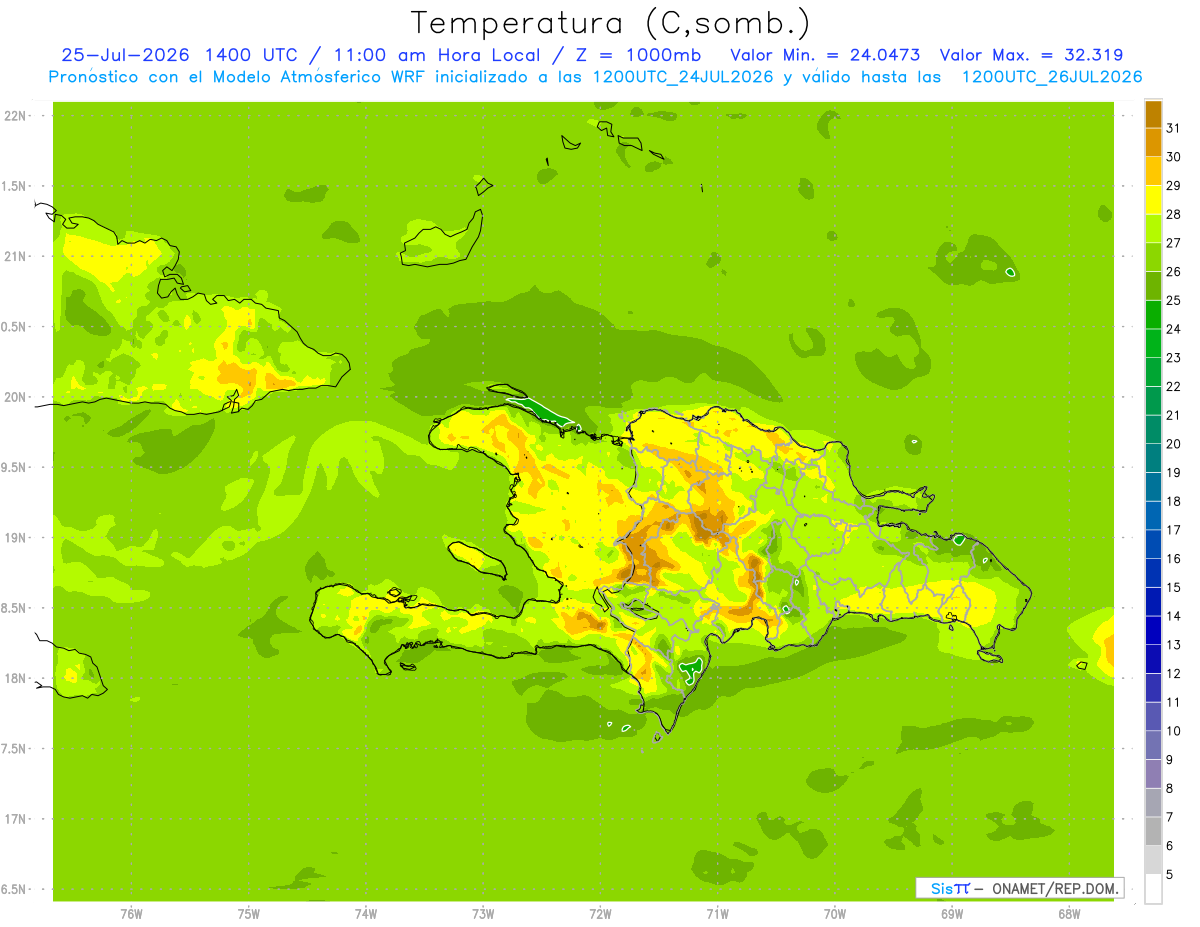The height and width of the screenshot is (927, 1200).
Task: Pick legend swatch between 26 and 27
Action: (x=1153, y=257)
